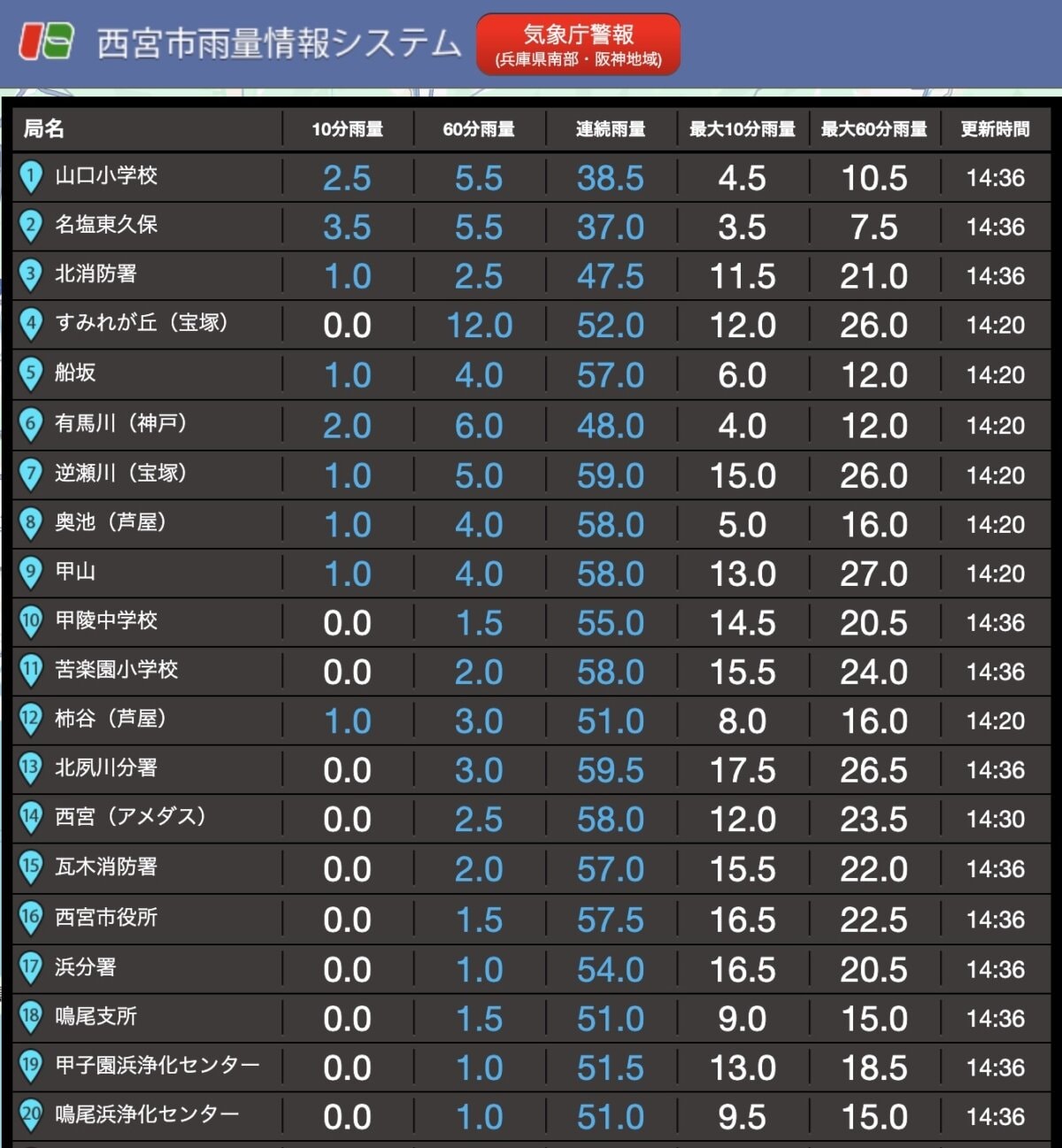Click the 10分雨量 column header
The height and width of the screenshot is (1148, 1062).
(347, 129)
